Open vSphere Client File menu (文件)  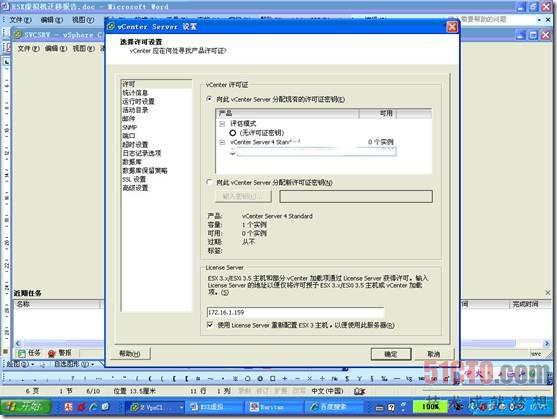[28, 48]
